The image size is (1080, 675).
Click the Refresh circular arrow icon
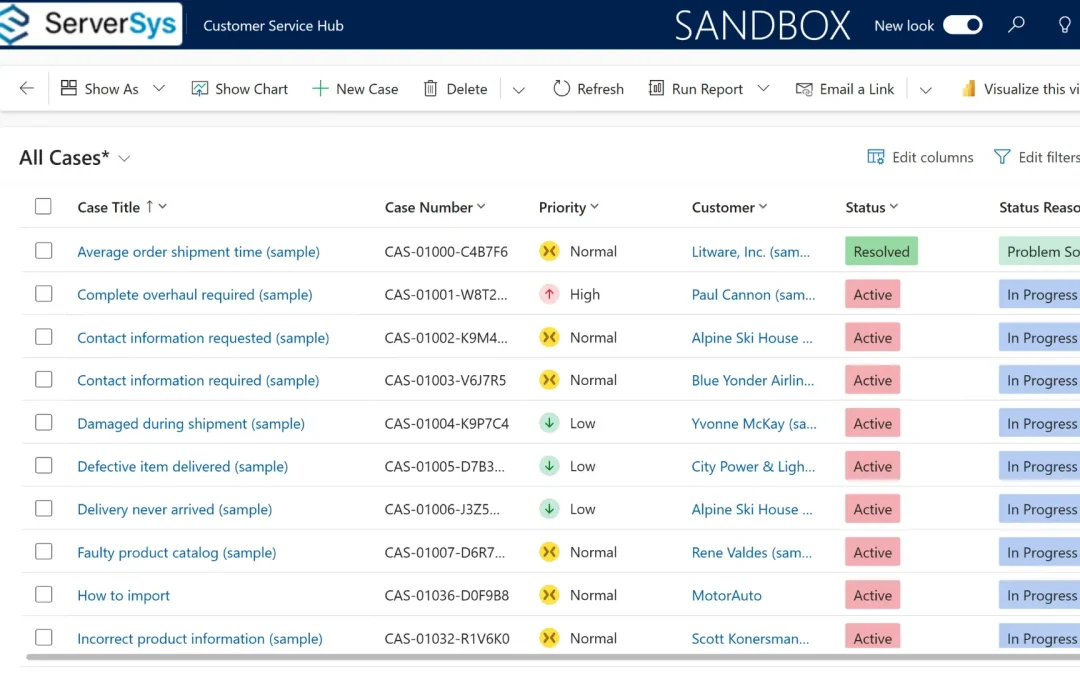pos(561,88)
